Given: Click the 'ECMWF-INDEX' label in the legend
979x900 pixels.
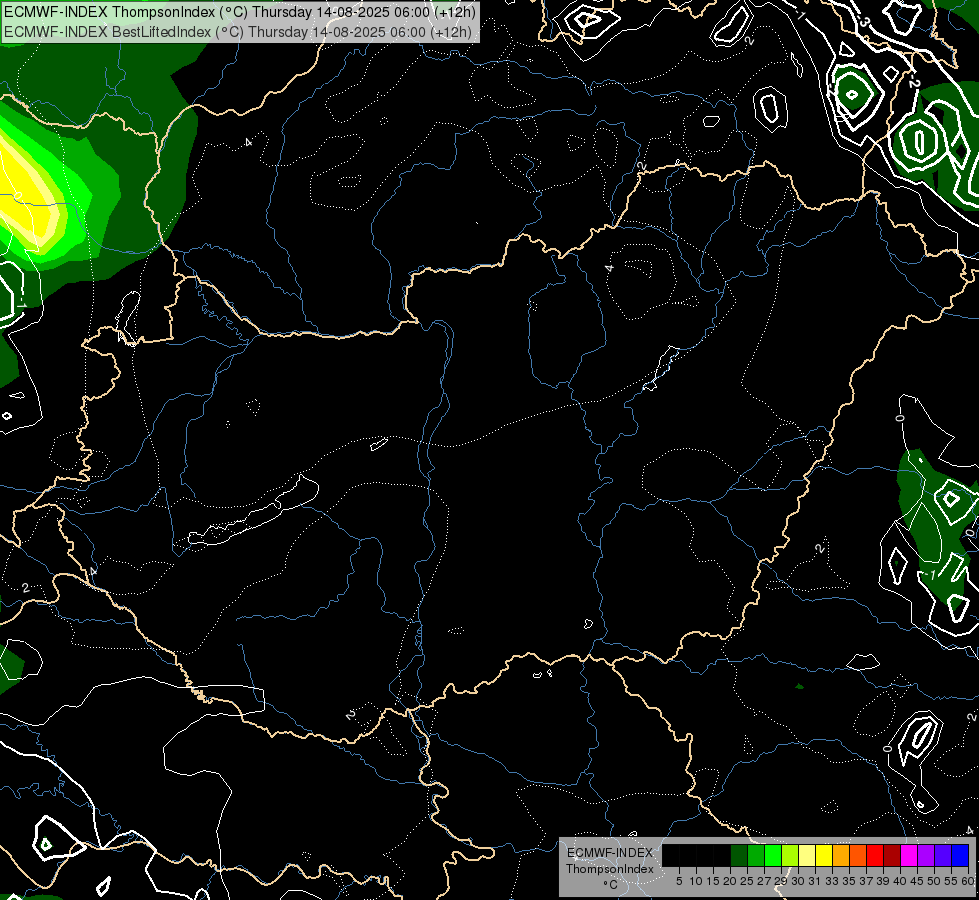Looking at the screenshot, I should tap(610, 853).
